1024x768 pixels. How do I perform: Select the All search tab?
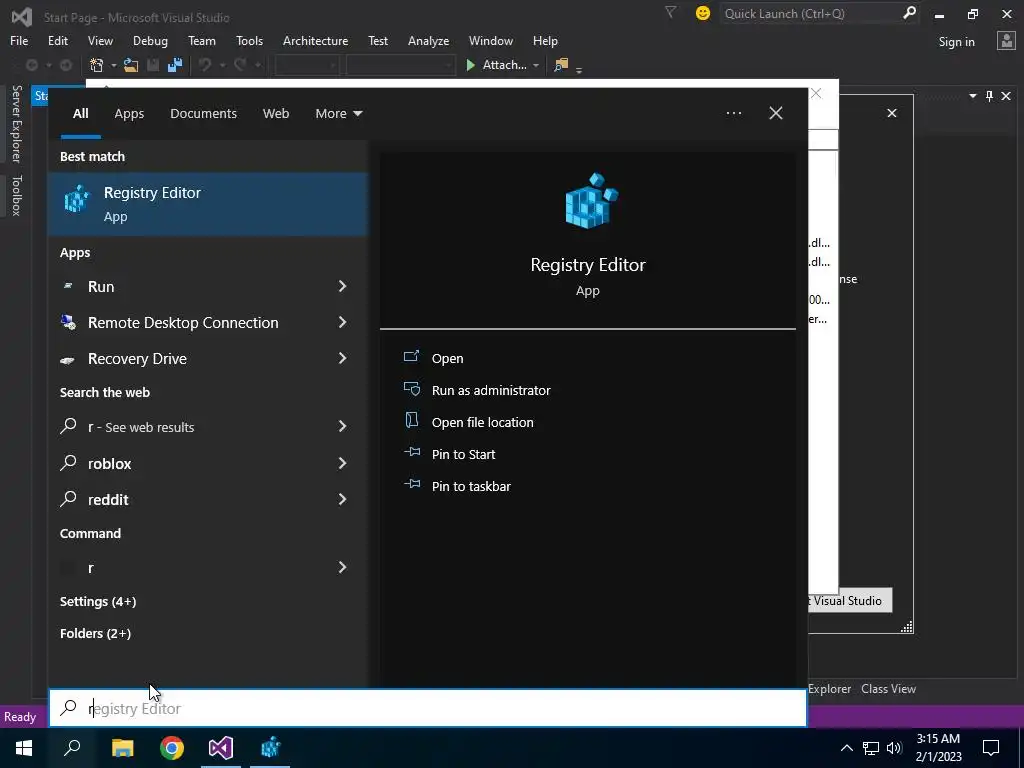(x=80, y=113)
